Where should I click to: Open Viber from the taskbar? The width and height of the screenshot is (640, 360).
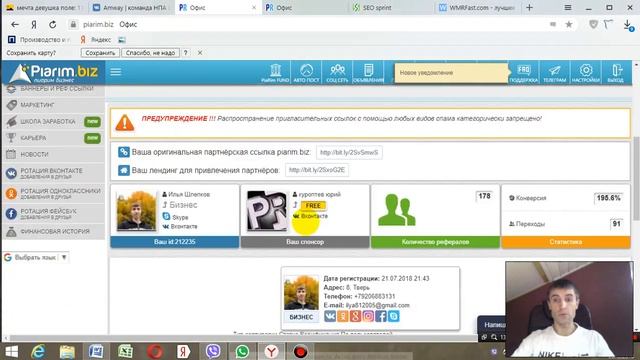213,351
